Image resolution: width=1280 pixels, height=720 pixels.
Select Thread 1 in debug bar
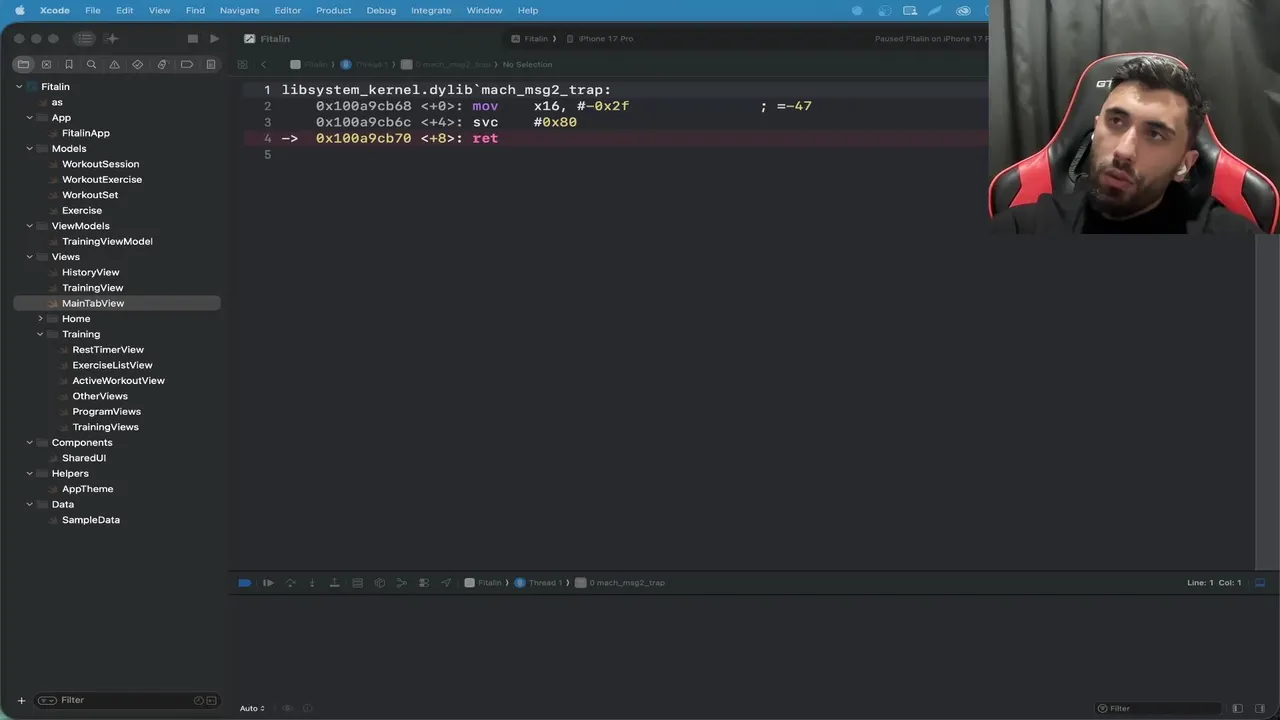pos(538,583)
